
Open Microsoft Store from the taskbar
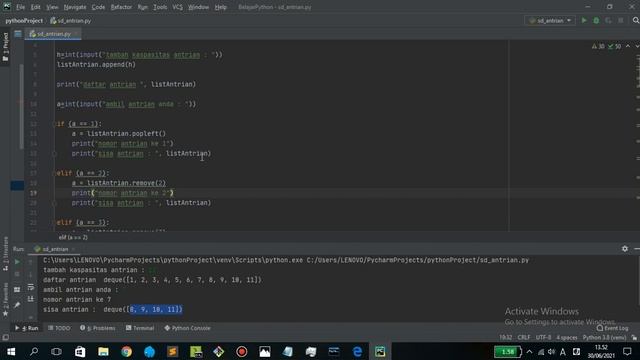coord(80,351)
